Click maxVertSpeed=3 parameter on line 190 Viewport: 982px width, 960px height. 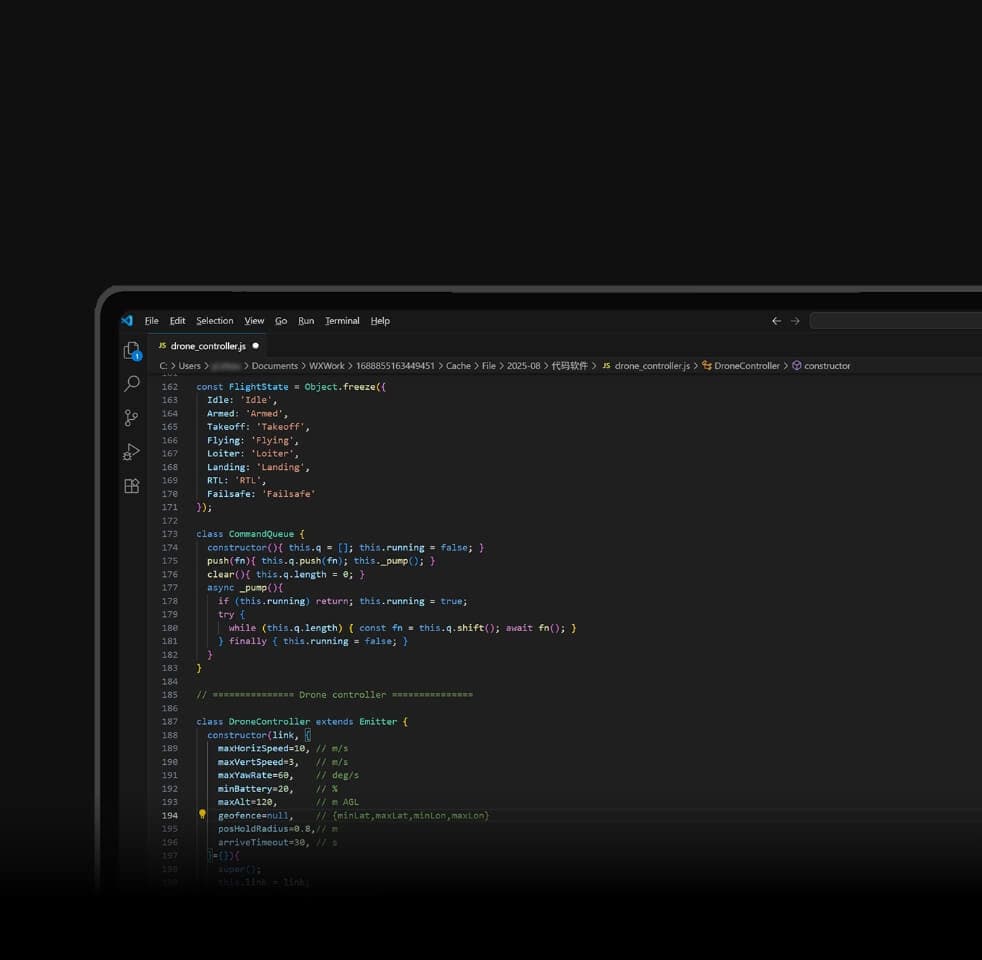(x=256, y=762)
